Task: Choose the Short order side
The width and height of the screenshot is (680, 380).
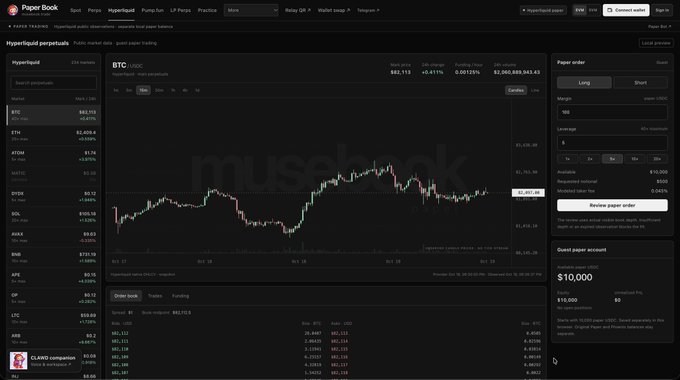Action: point(641,82)
